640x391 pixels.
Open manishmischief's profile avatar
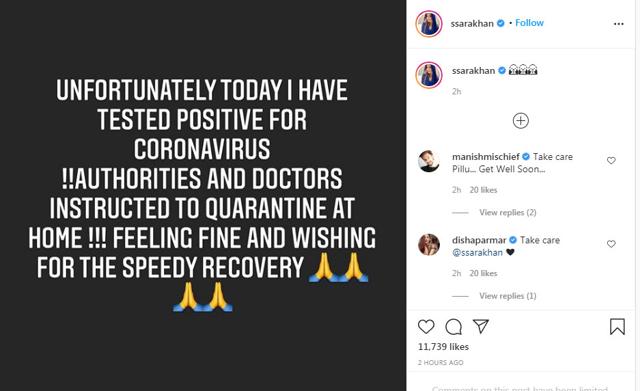(x=429, y=161)
